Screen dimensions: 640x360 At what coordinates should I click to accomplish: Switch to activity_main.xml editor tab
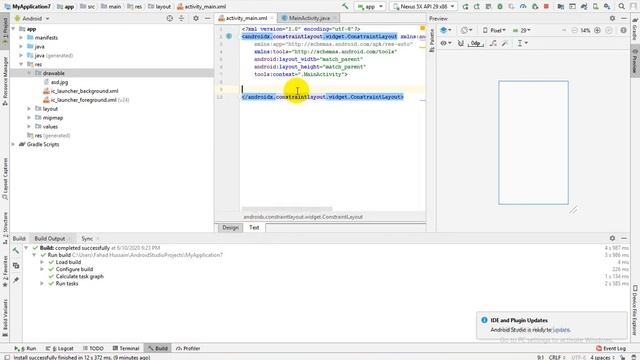click(246, 18)
